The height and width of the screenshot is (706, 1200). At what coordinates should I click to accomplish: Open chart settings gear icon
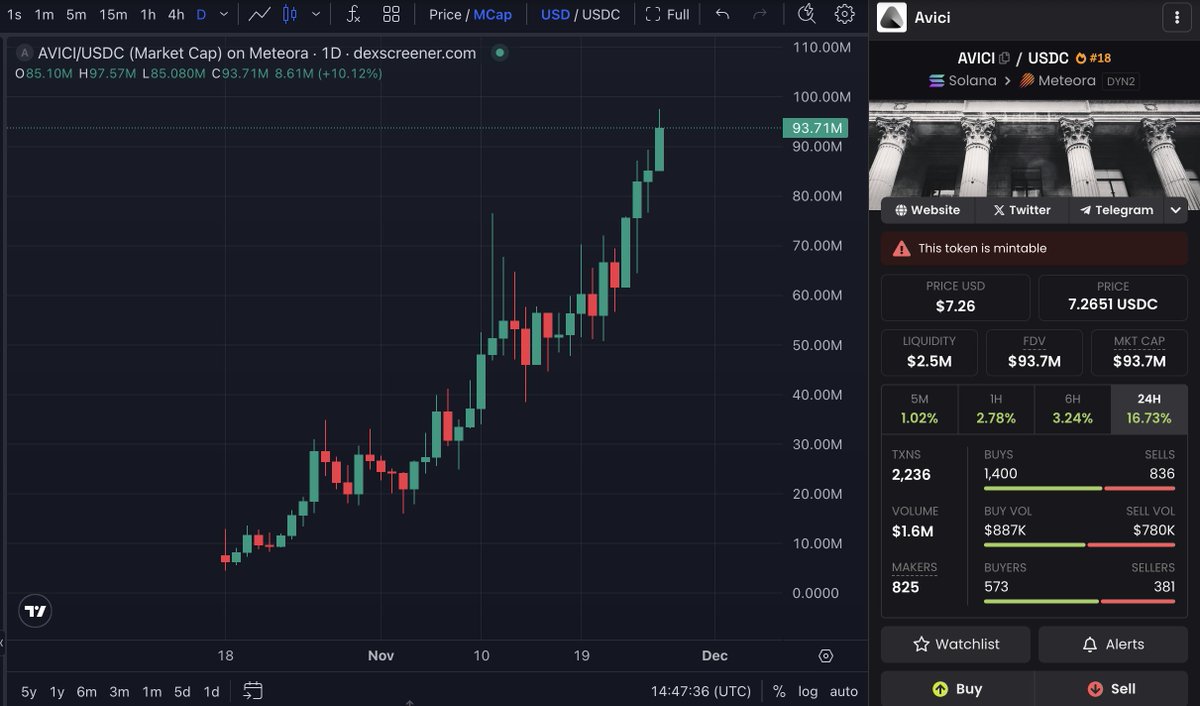845,15
